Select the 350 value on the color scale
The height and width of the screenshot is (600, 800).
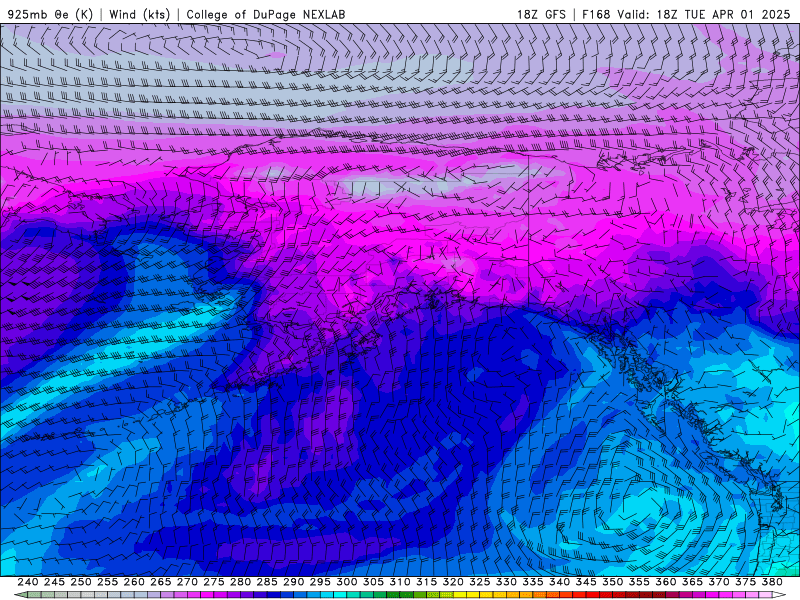point(612,582)
